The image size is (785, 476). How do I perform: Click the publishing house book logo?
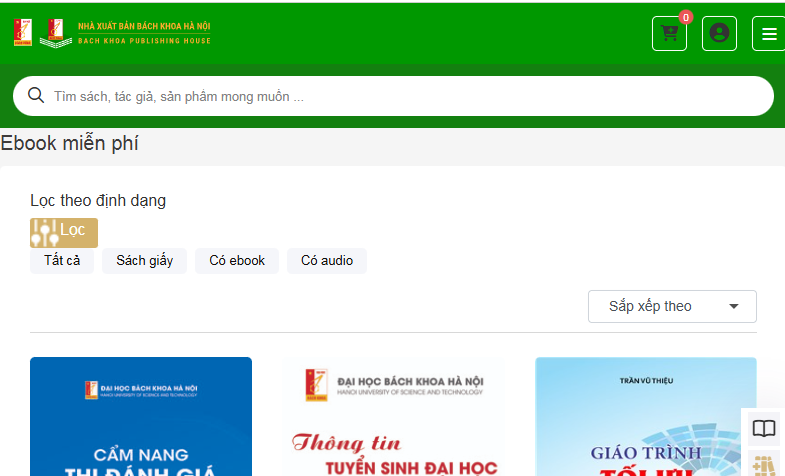click(x=56, y=34)
